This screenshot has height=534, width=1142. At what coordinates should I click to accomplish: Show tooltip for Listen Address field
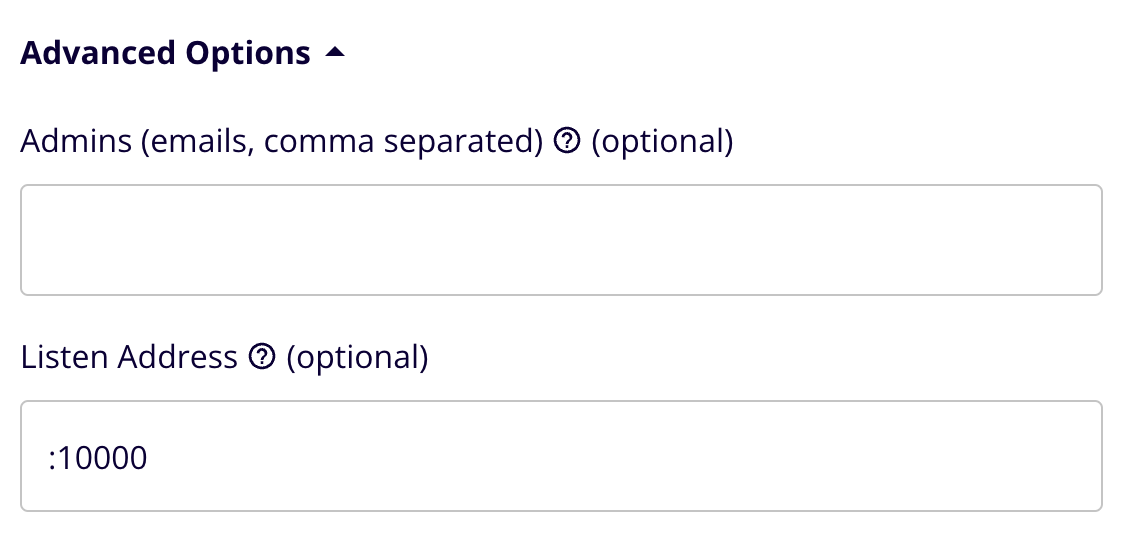click(262, 358)
